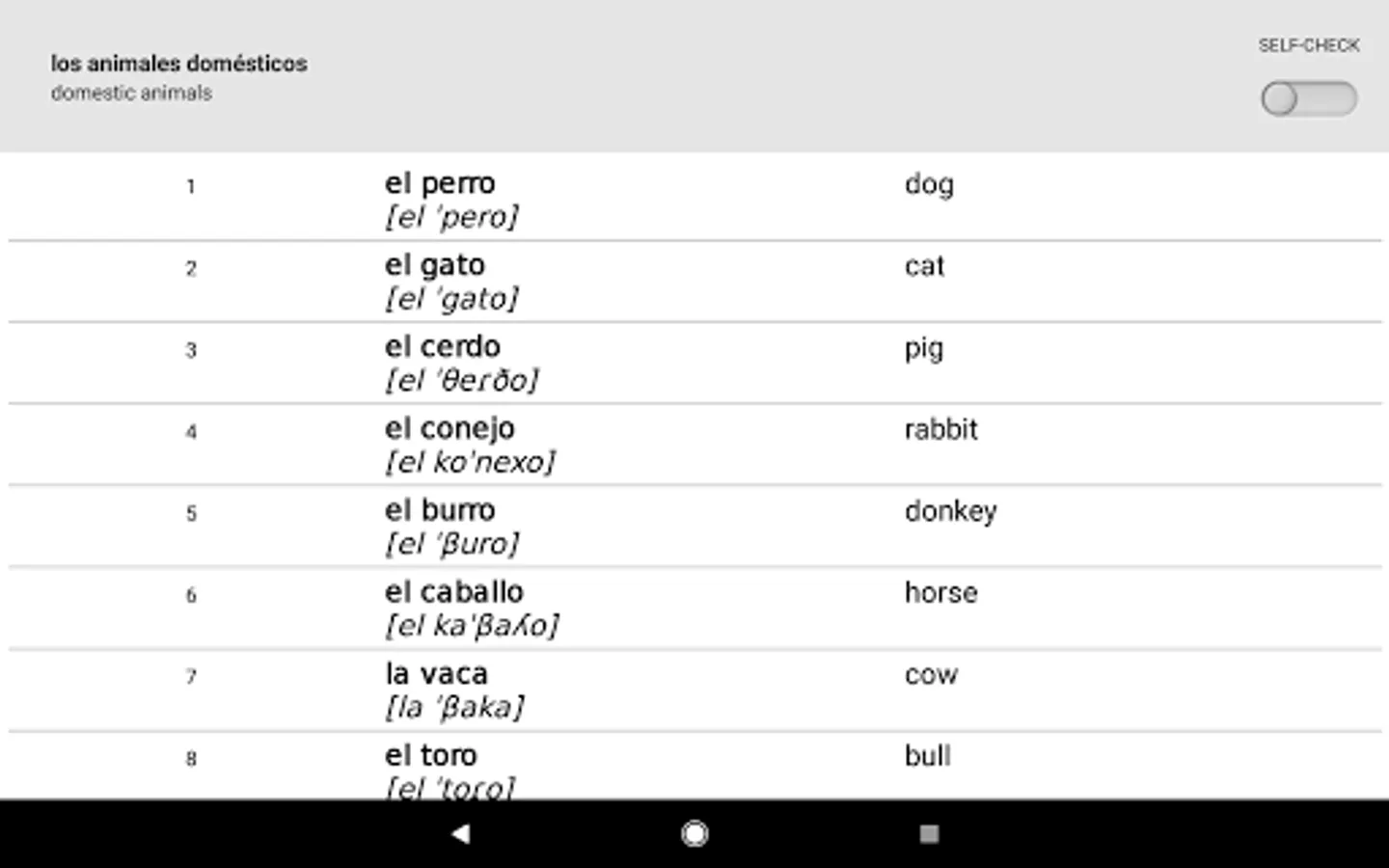Tap the SELF-CHECK label
Screen dimensions: 1389x868
[x=1308, y=45]
